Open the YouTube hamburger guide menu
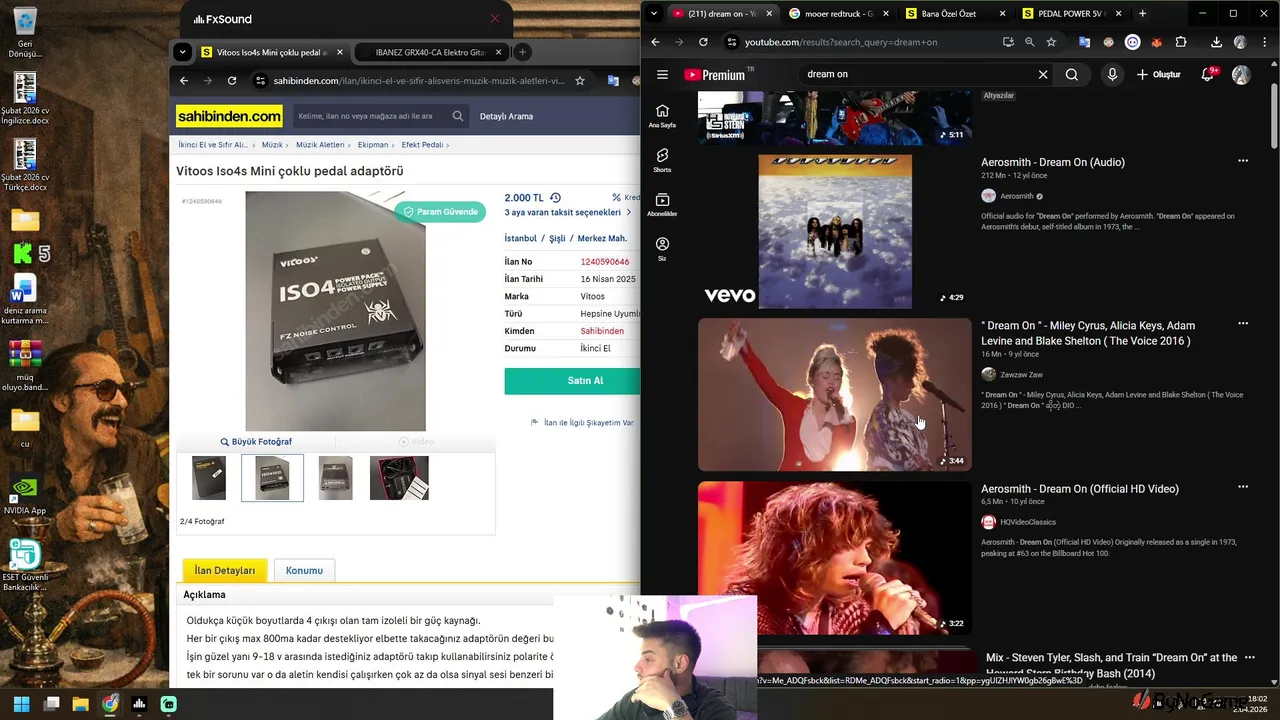 [662, 74]
